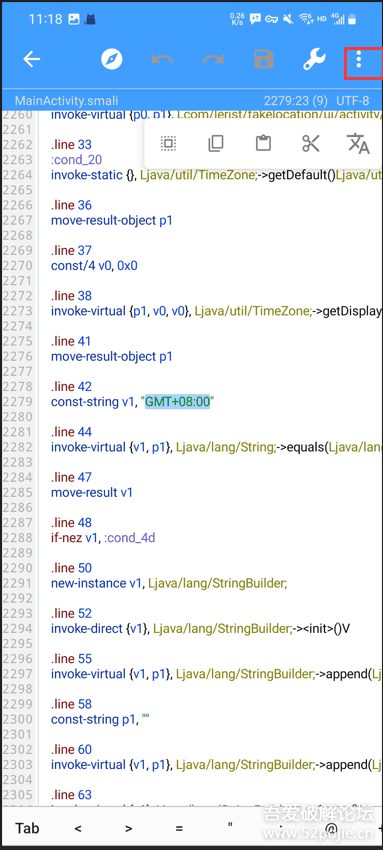This screenshot has height=850, width=383.
Task: Tap the back arrow icon
Action: tap(32, 59)
